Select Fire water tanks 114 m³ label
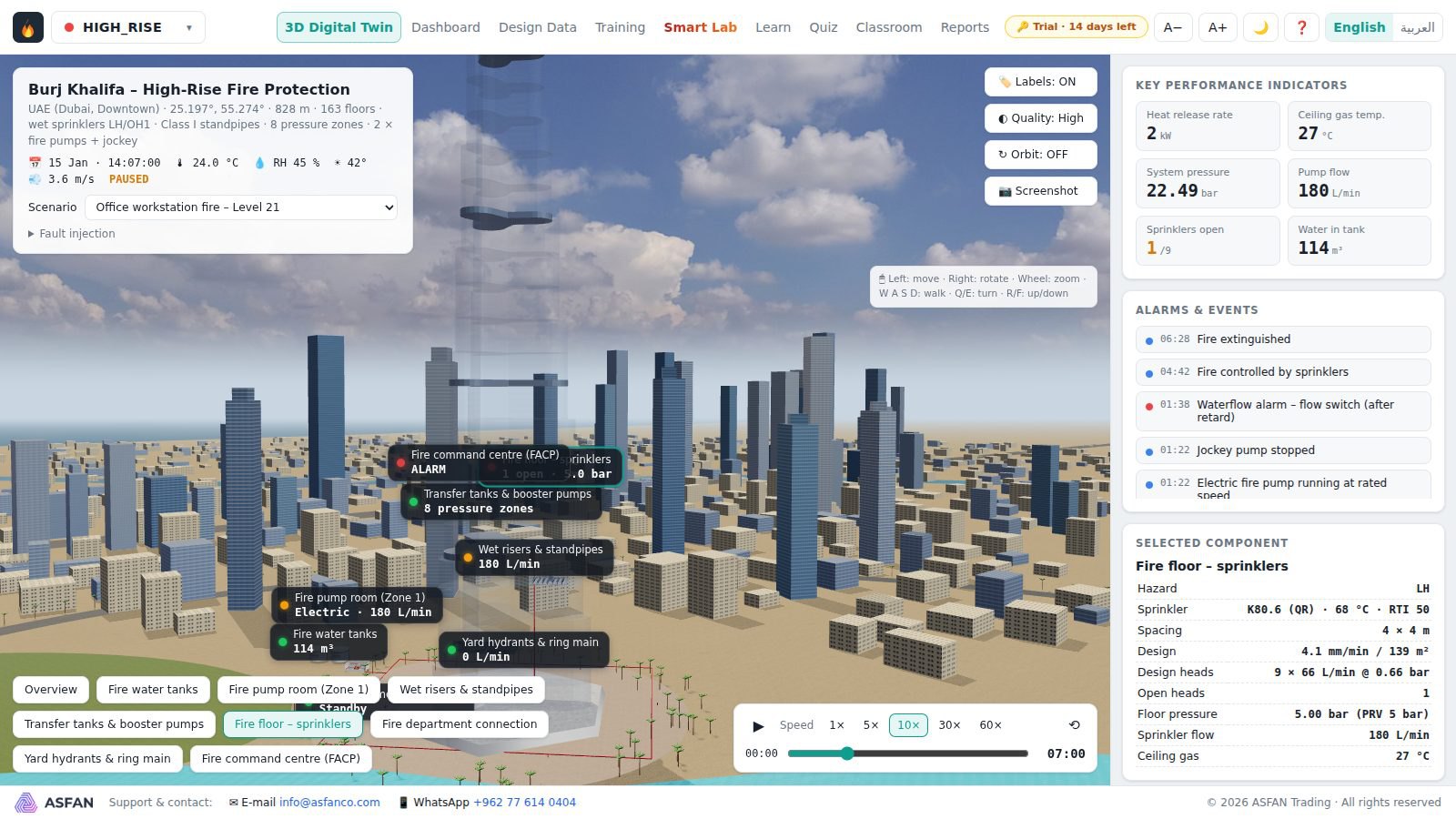 pyautogui.click(x=329, y=642)
